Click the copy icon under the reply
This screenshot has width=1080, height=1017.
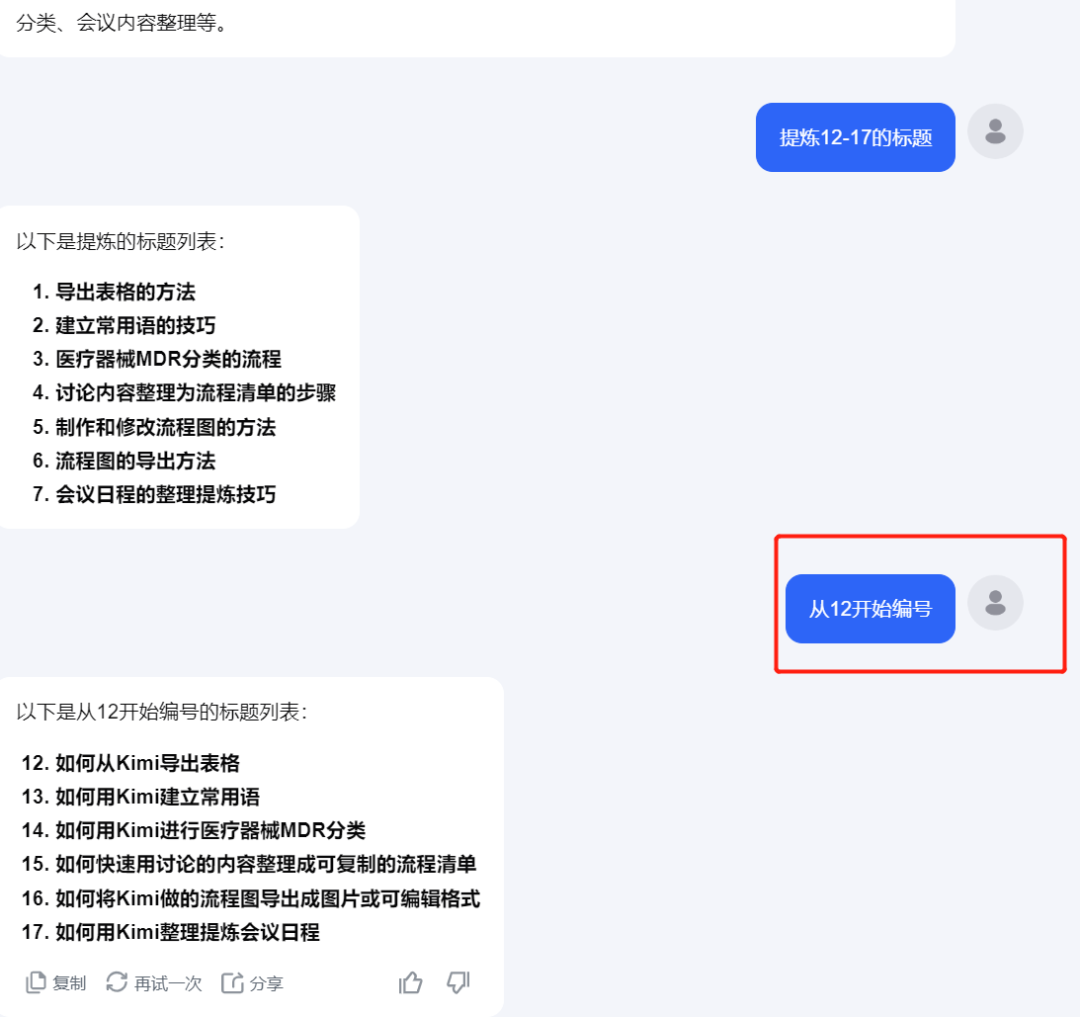point(36,983)
